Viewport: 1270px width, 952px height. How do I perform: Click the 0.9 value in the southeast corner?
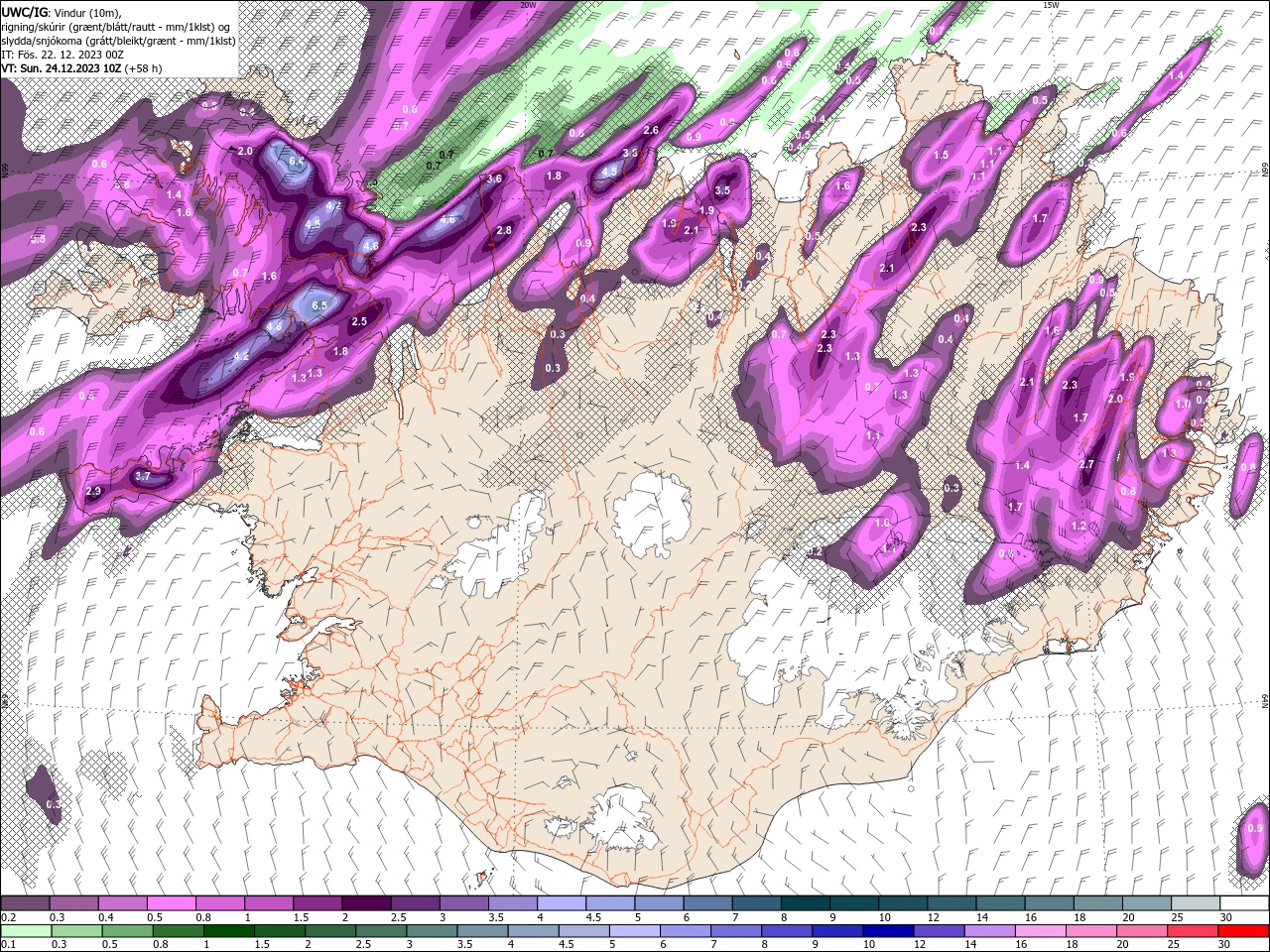[x=1255, y=829]
